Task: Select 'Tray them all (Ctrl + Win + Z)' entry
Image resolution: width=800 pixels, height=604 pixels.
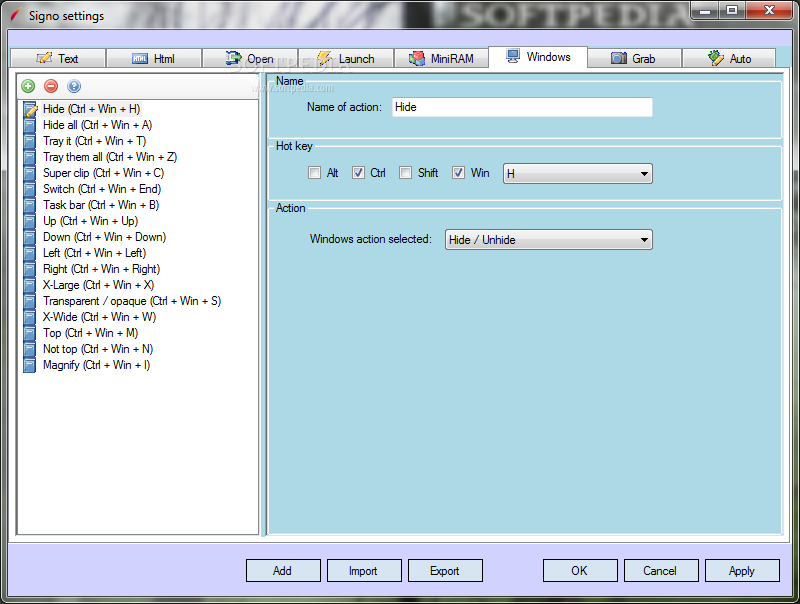Action: [x=110, y=157]
